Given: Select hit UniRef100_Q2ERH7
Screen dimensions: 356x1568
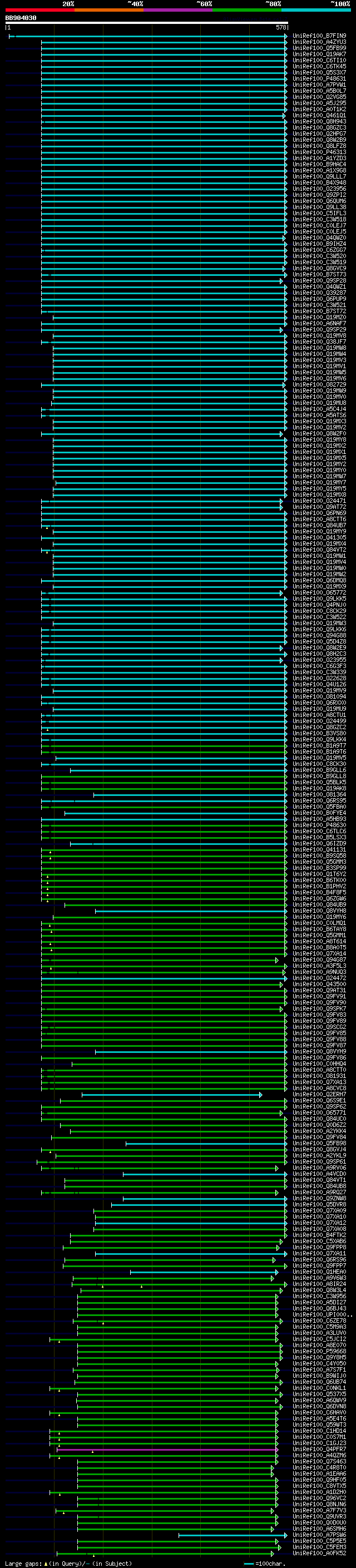Looking at the screenshot, I should click(319, 1095).
